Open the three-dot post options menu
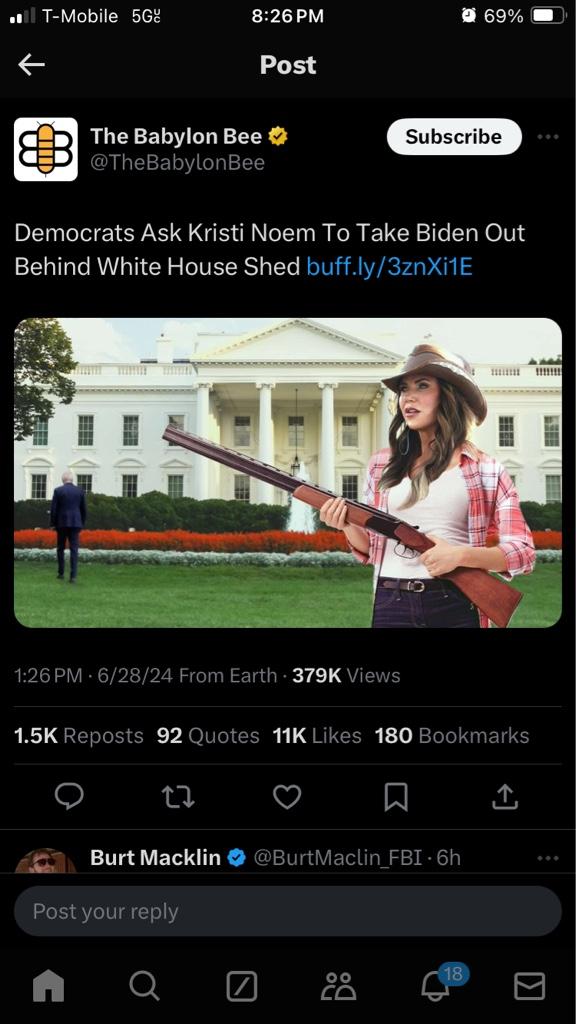 click(547, 137)
